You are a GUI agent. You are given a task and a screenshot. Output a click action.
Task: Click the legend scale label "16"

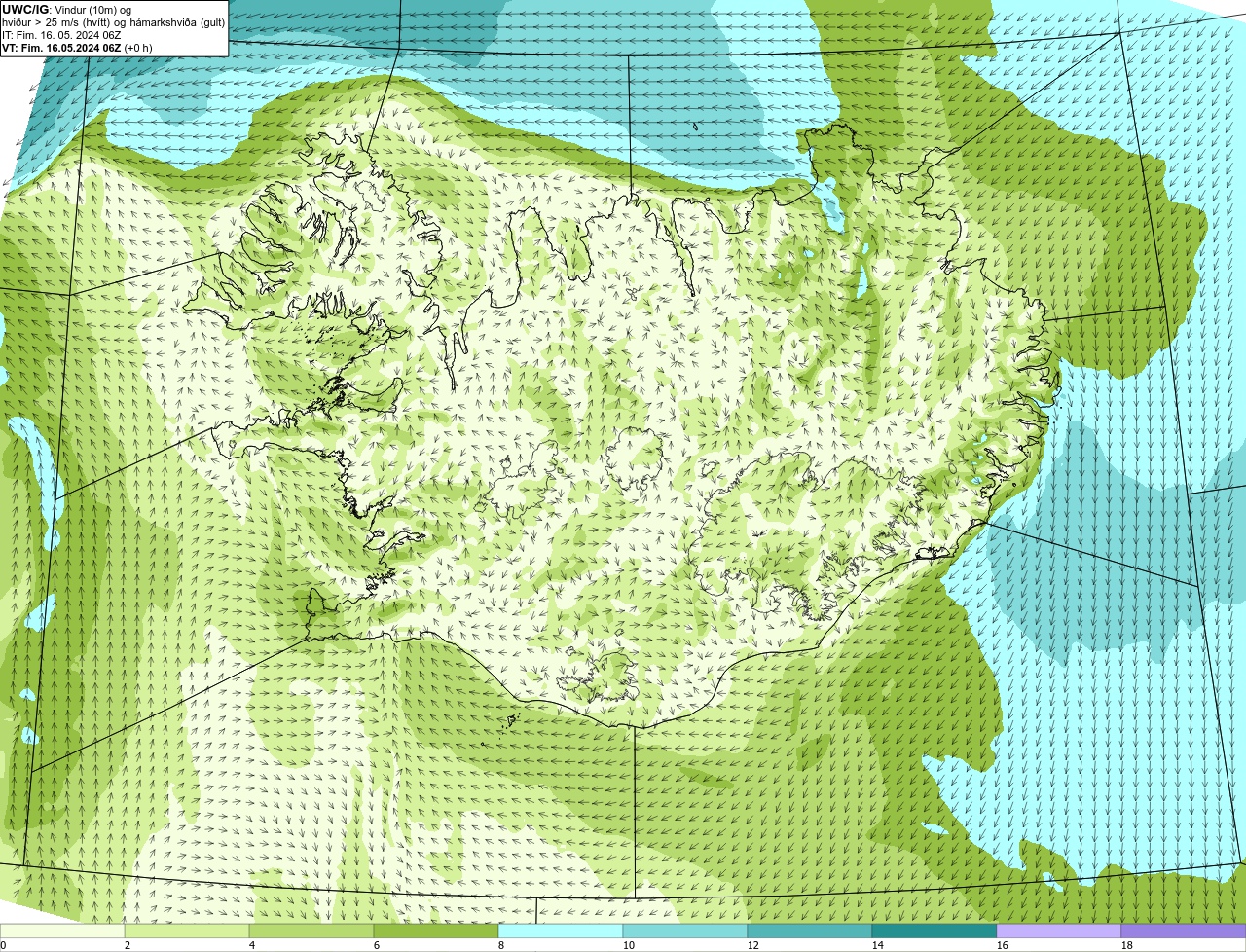[1003, 945]
